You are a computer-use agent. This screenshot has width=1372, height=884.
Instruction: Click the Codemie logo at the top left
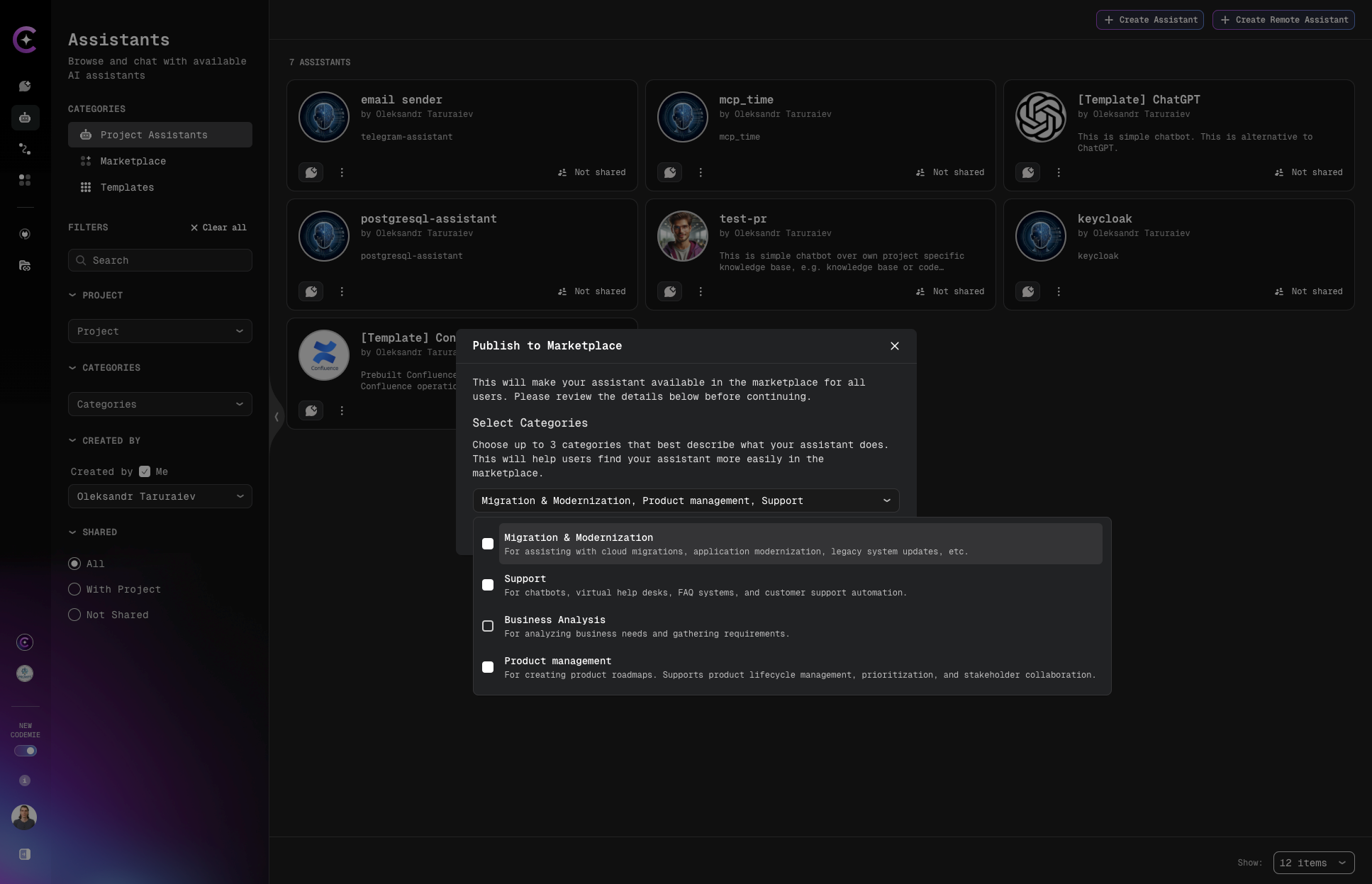click(x=25, y=40)
